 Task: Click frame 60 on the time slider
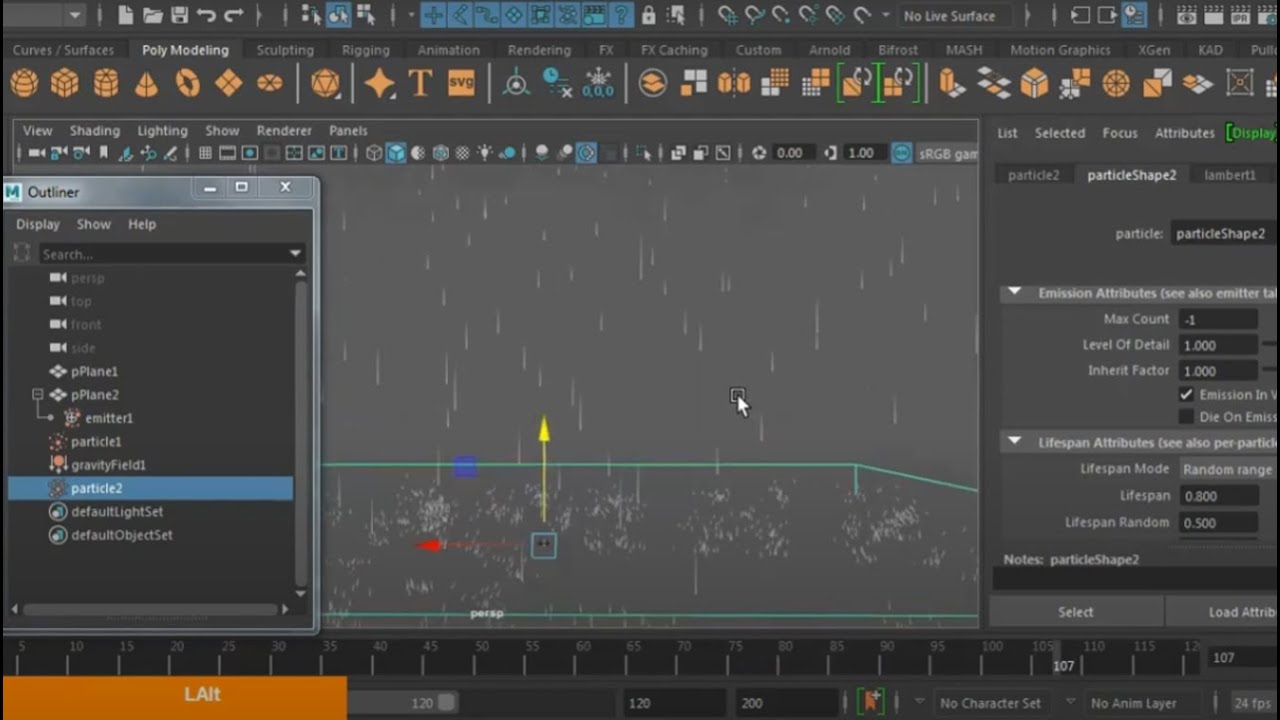point(584,657)
